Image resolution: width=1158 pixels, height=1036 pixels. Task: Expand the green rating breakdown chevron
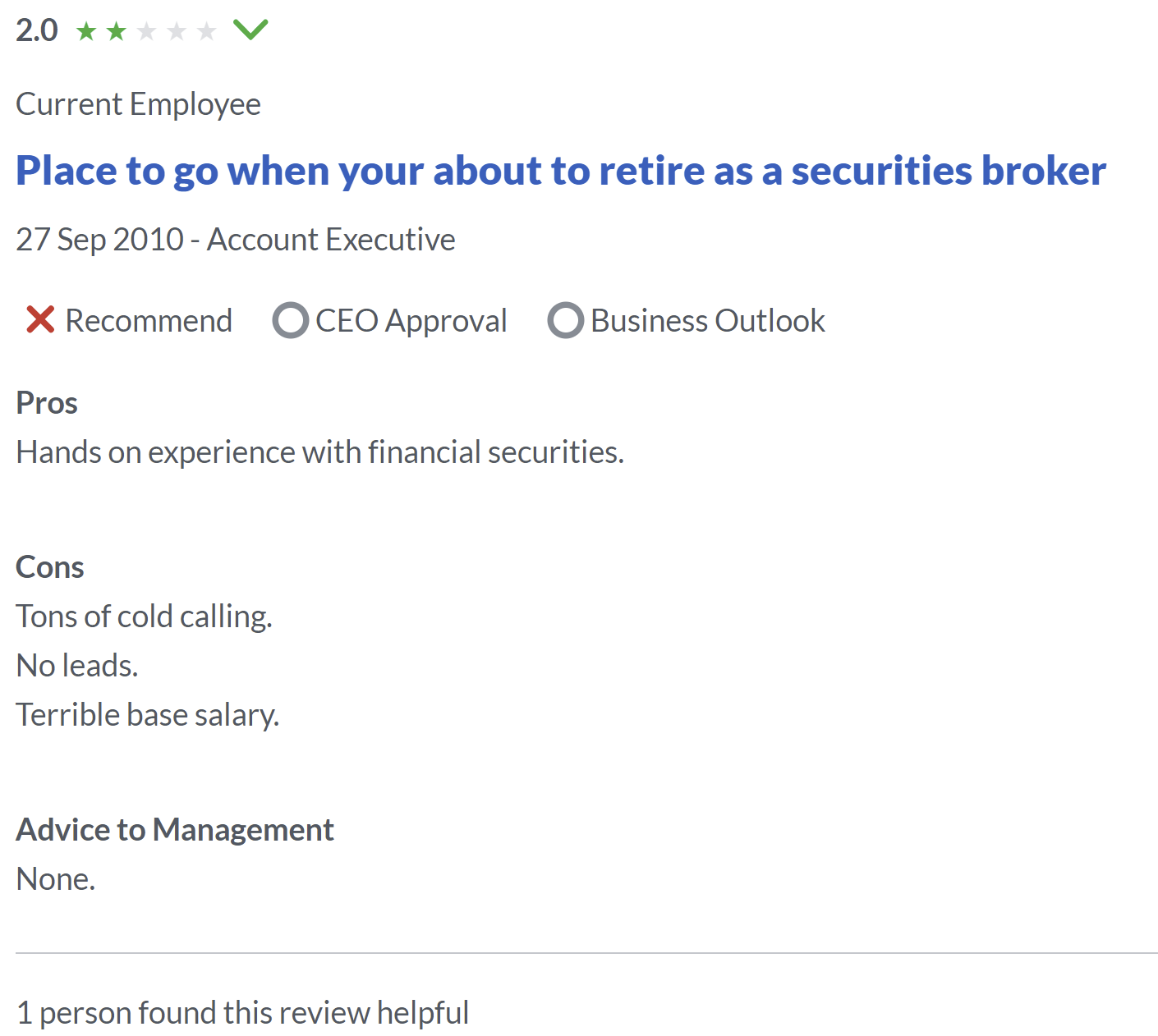click(250, 30)
